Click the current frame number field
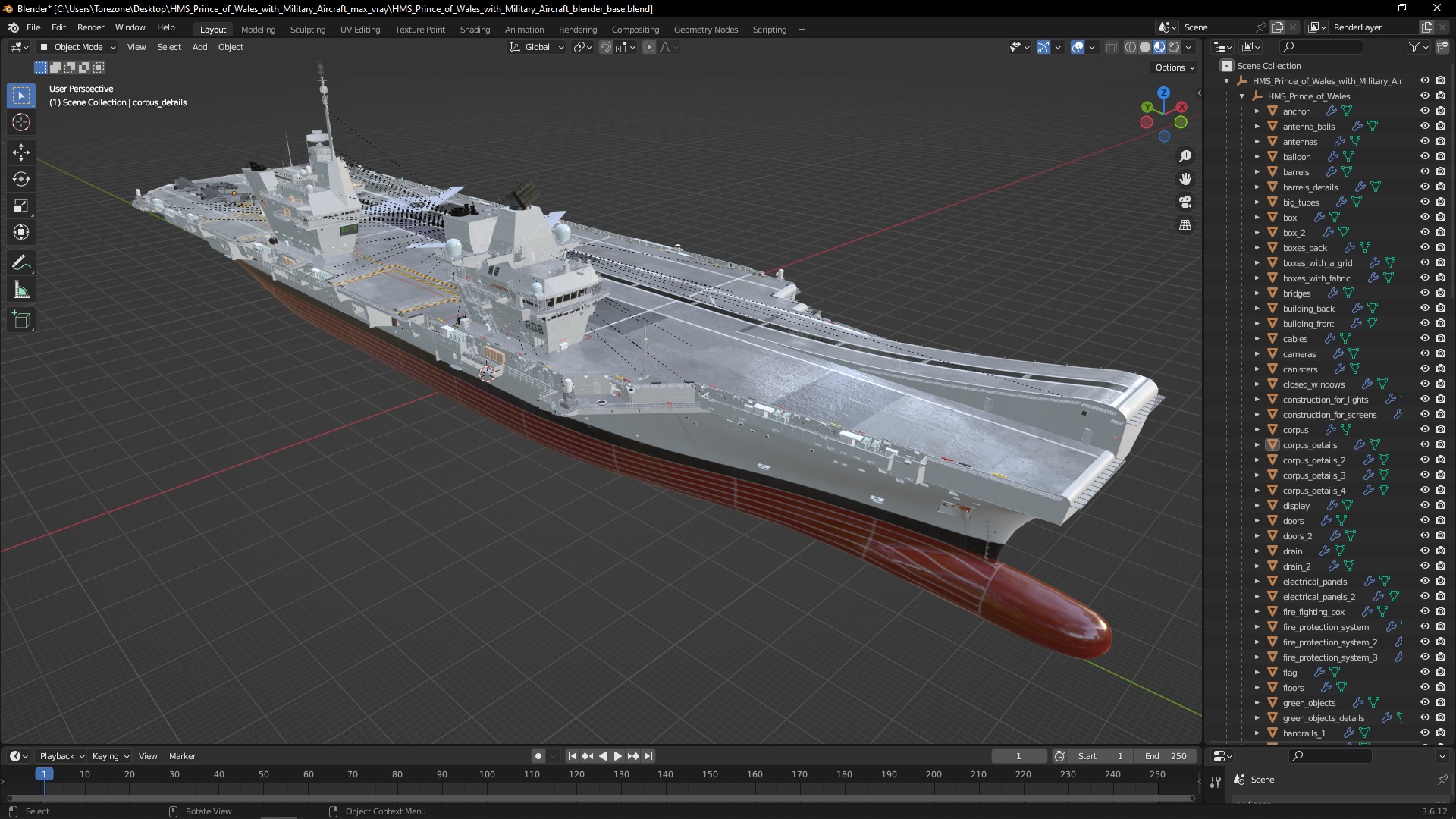 click(1018, 756)
